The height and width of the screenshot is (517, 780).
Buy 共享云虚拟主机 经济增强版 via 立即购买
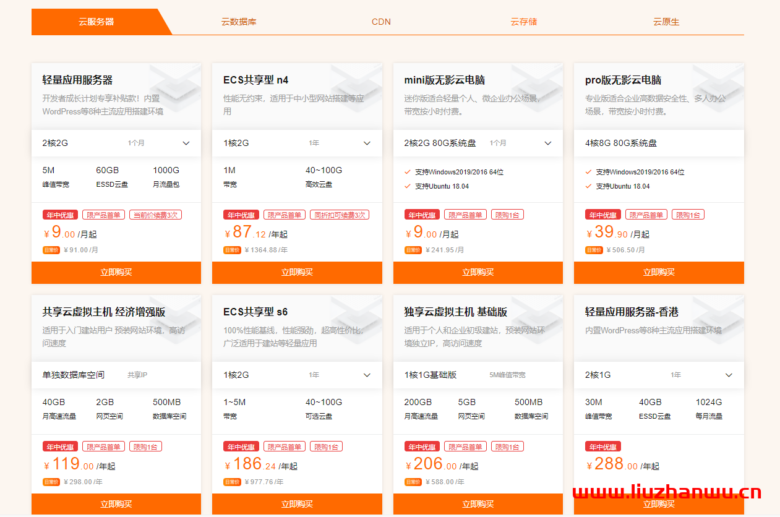coord(116,504)
